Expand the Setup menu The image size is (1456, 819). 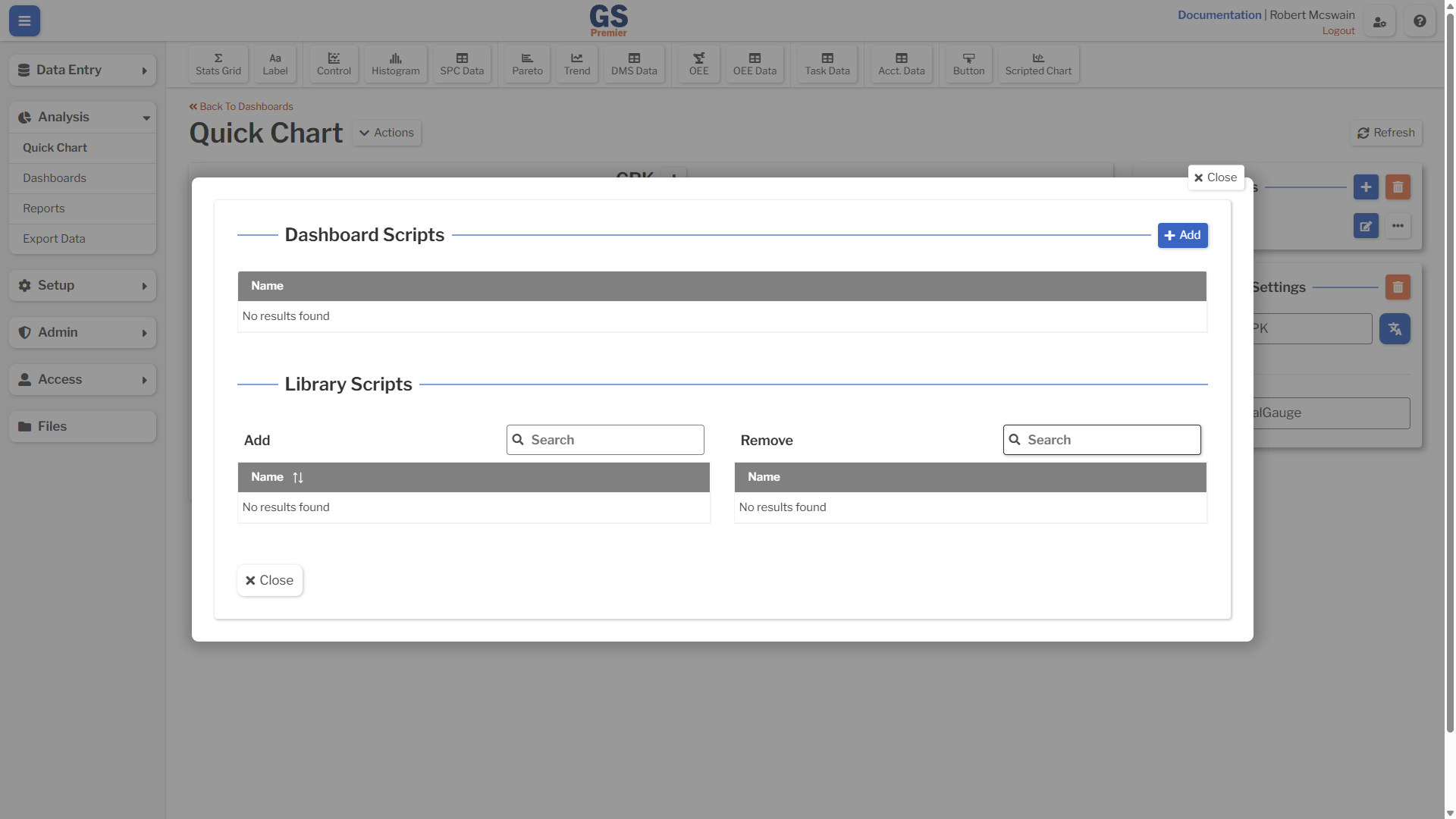pyautogui.click(x=83, y=285)
